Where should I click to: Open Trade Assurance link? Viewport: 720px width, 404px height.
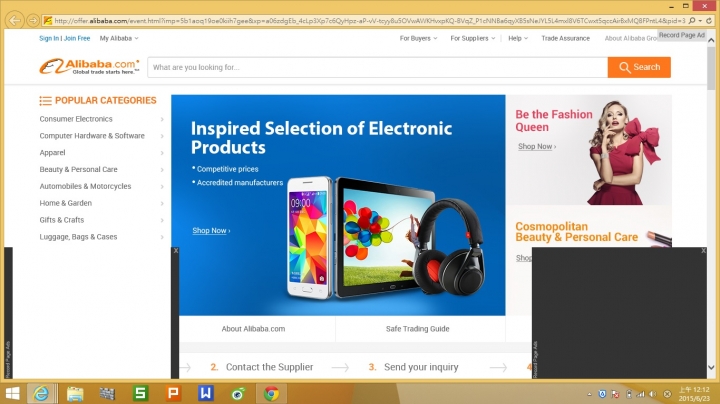565,38
